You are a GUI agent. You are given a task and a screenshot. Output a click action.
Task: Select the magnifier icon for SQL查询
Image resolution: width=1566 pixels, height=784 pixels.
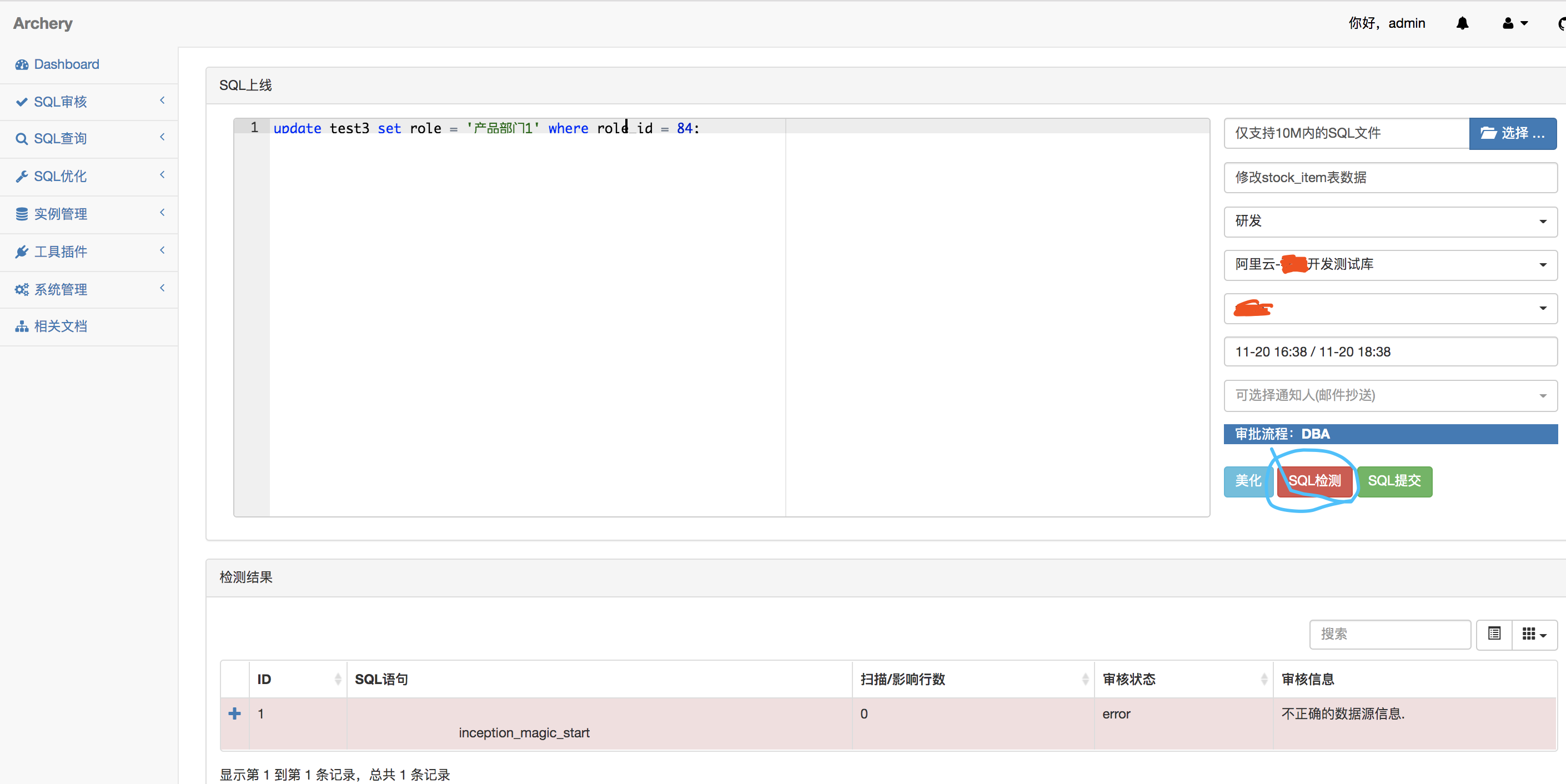[x=22, y=139]
